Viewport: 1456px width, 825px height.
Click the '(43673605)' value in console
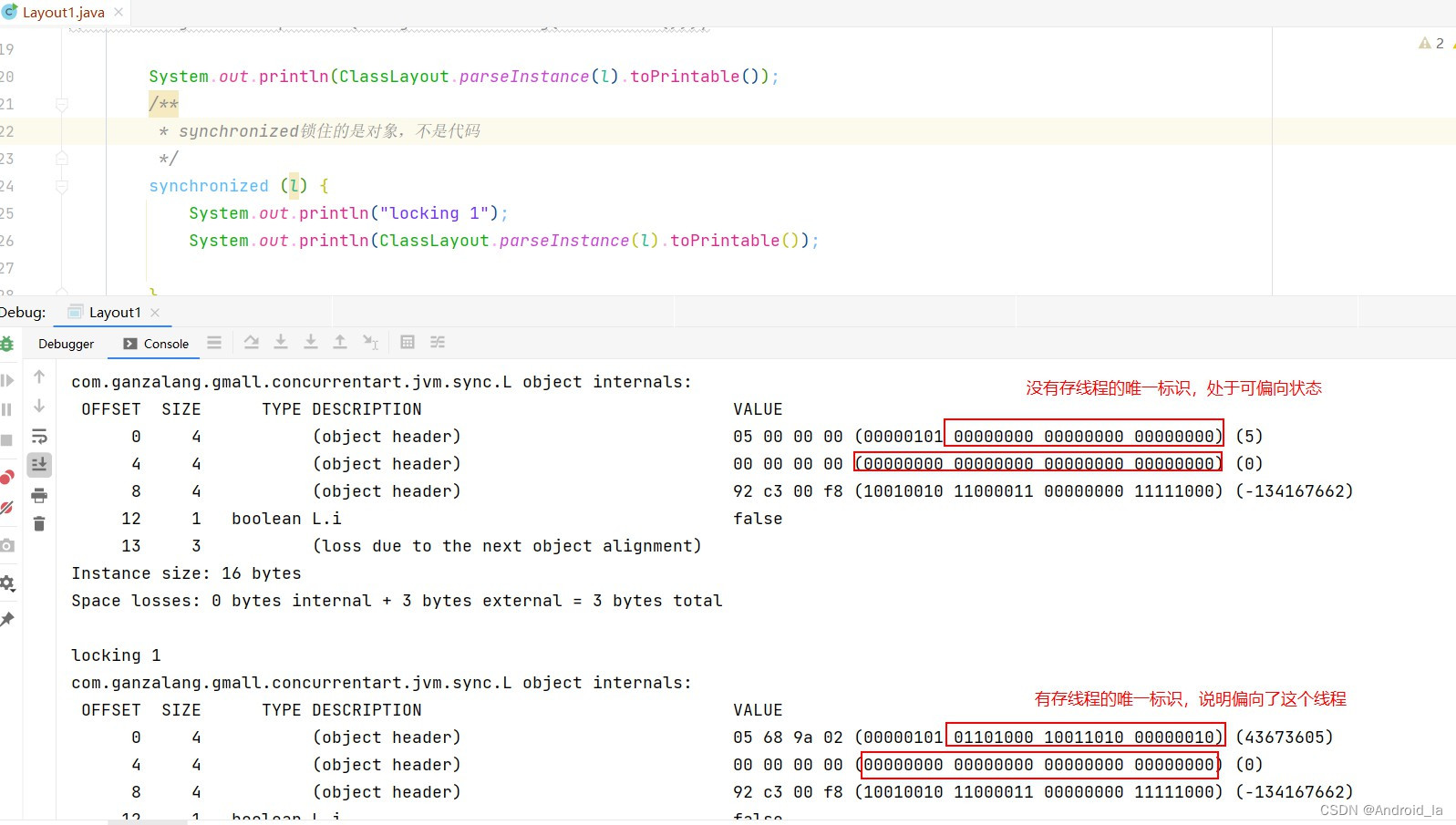[x=1285, y=737]
